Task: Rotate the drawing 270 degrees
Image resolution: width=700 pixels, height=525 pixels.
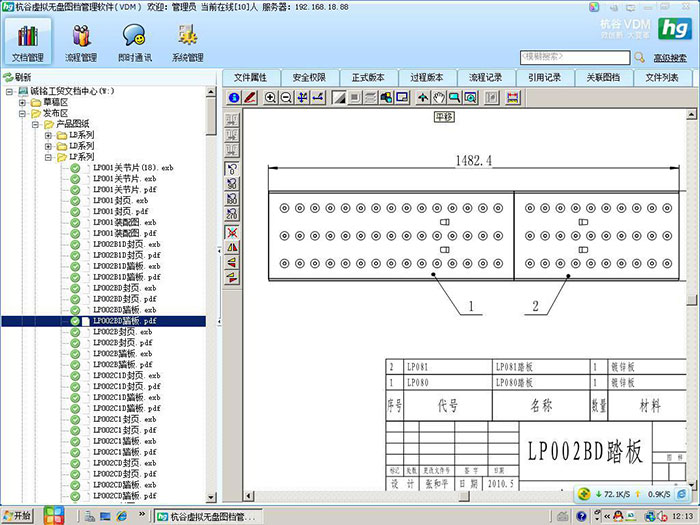Action: coord(232,213)
